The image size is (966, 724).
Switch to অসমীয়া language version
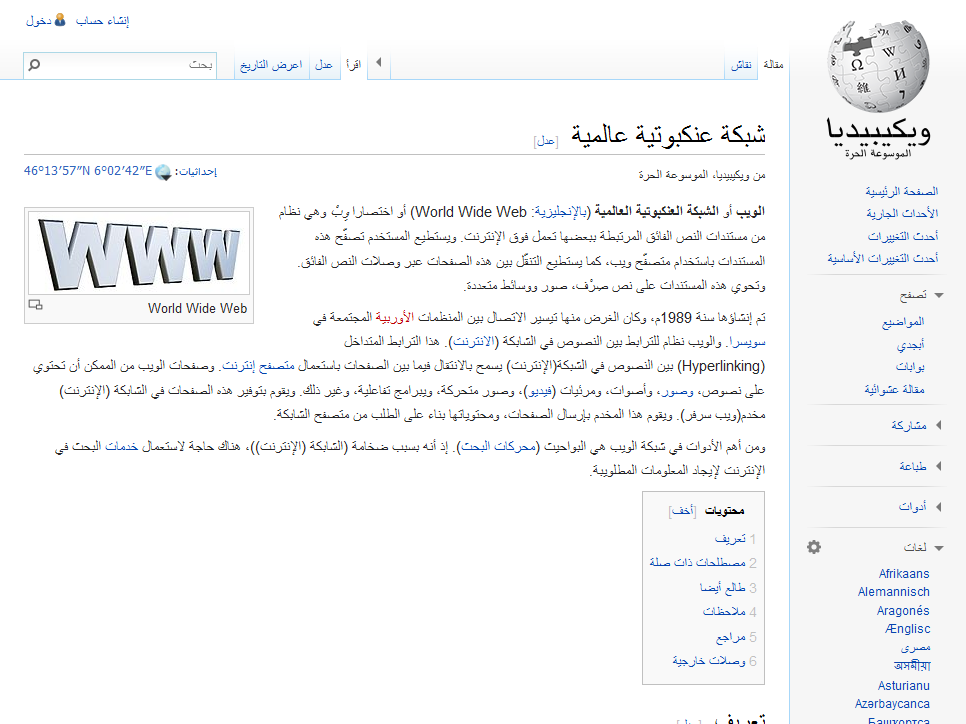tap(912, 666)
